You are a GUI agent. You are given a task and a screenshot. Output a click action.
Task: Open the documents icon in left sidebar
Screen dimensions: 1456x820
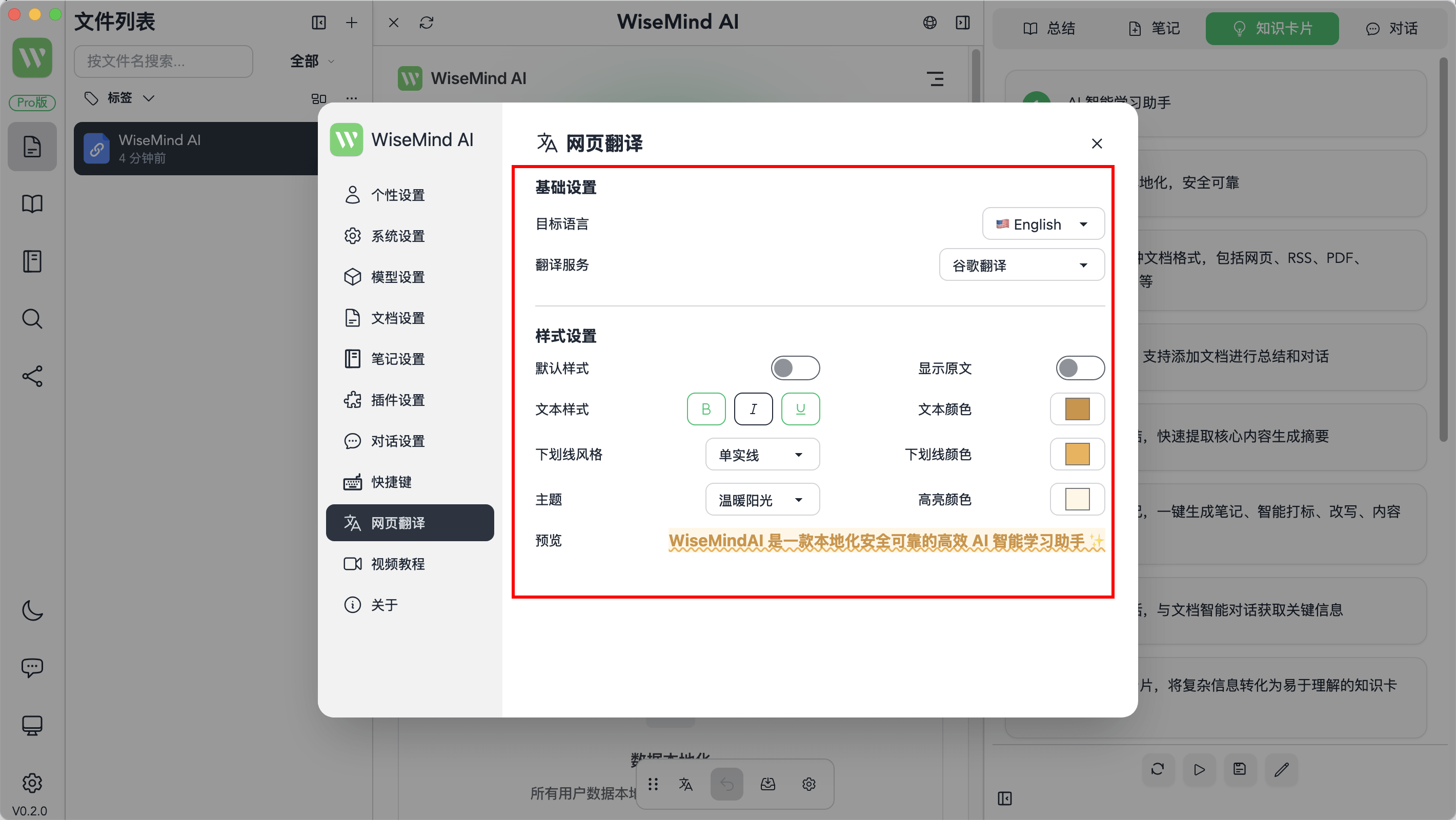point(32,147)
